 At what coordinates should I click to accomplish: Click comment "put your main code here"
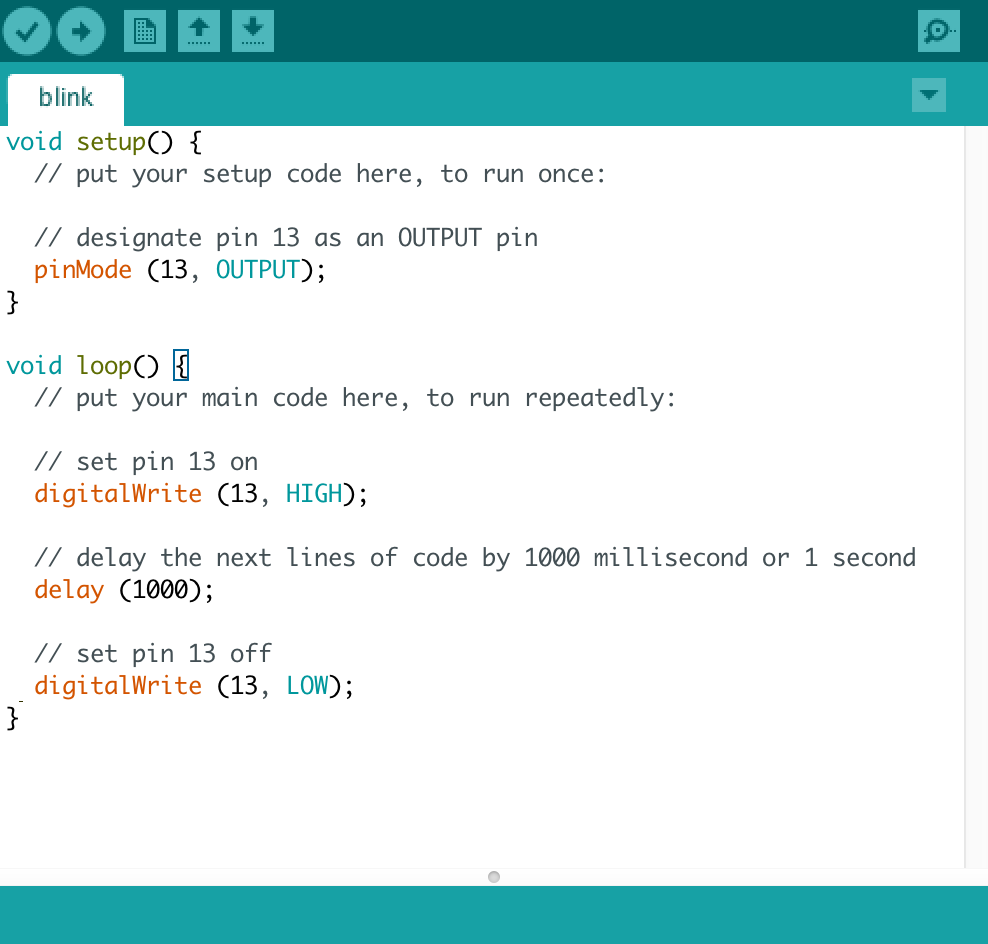(x=355, y=398)
